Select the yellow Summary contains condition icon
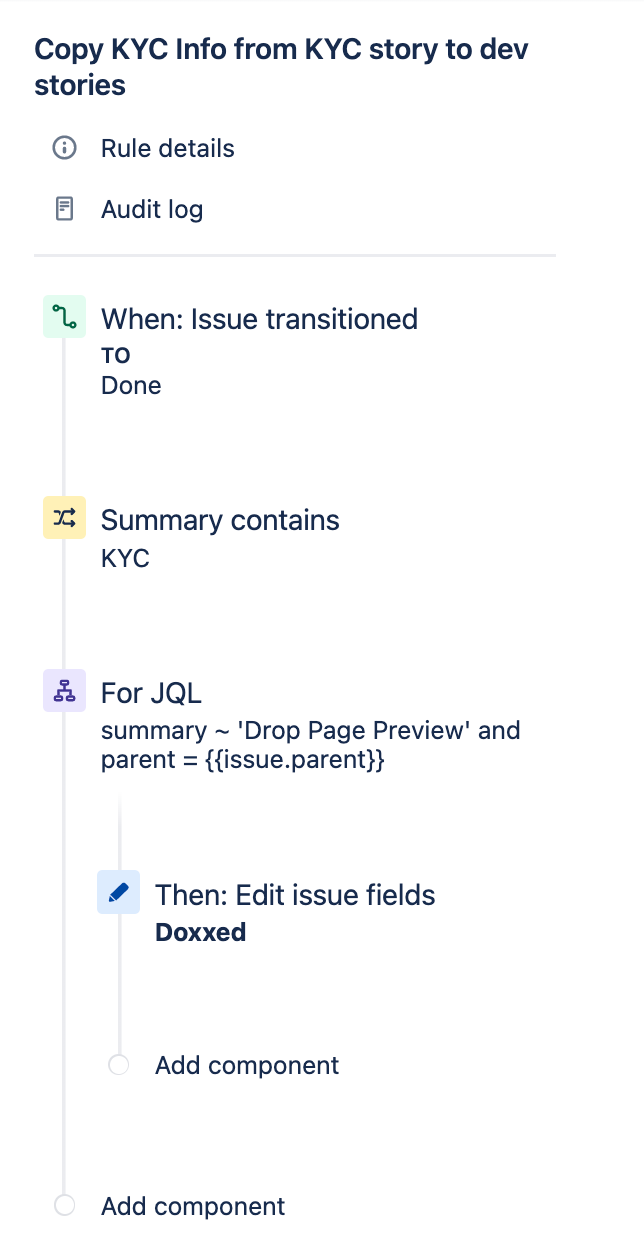 [64, 518]
